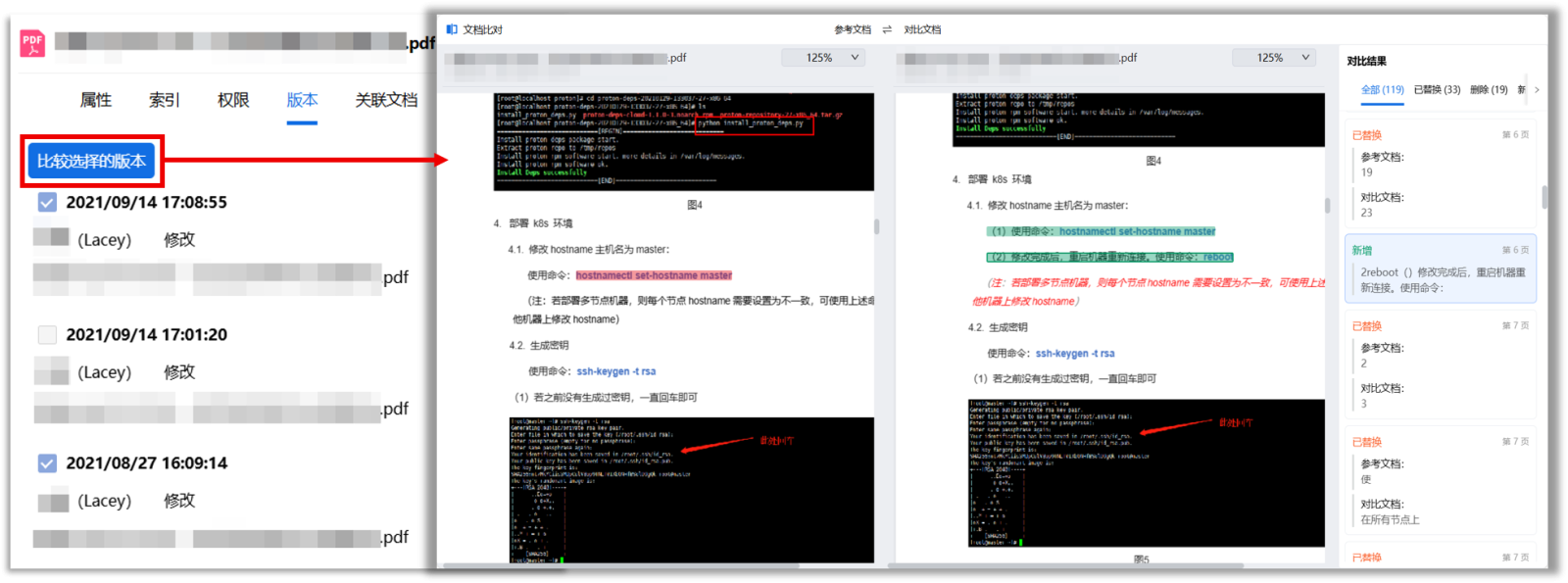The width and height of the screenshot is (1568, 583).
Task: Uncheck version 2021/08/27 16:09:14 checkbox
Action: [47, 463]
